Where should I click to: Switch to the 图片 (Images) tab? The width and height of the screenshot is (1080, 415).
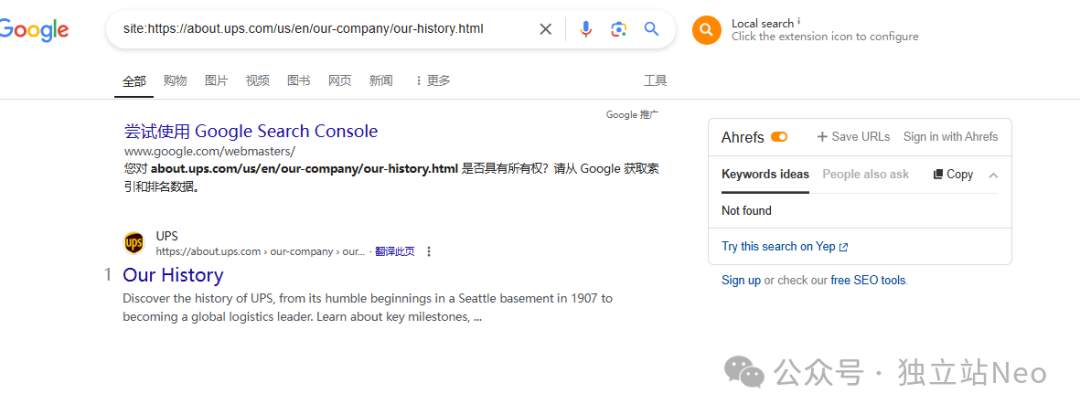pyautogui.click(x=216, y=81)
